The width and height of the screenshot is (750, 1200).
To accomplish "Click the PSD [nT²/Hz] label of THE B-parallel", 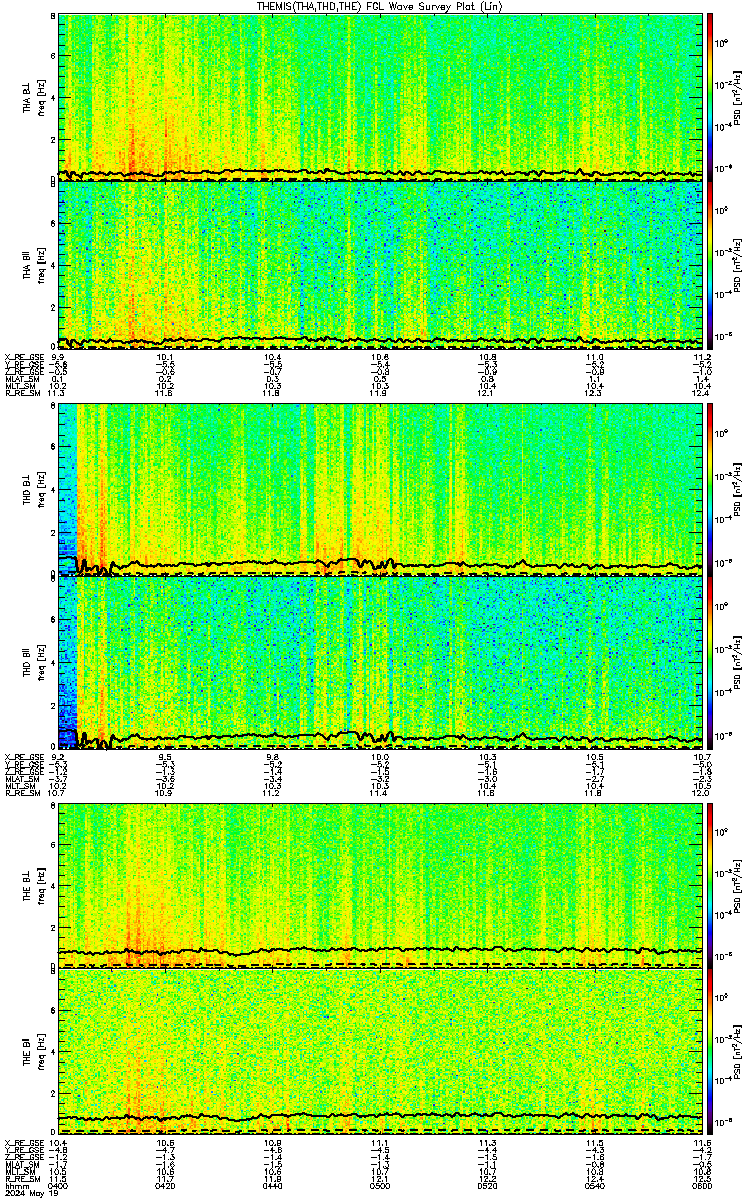I will (738, 1051).
